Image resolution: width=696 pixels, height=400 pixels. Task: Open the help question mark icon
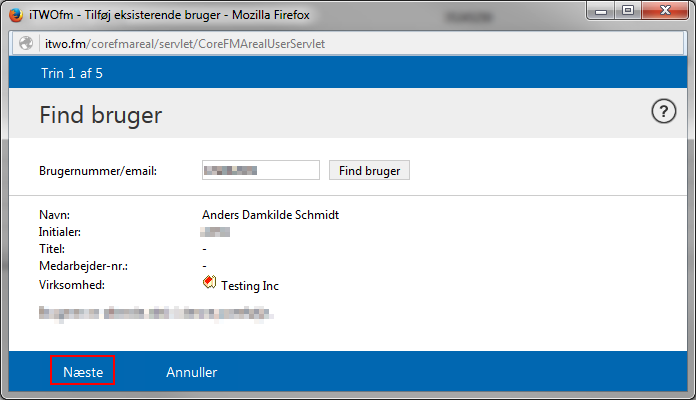click(x=664, y=112)
